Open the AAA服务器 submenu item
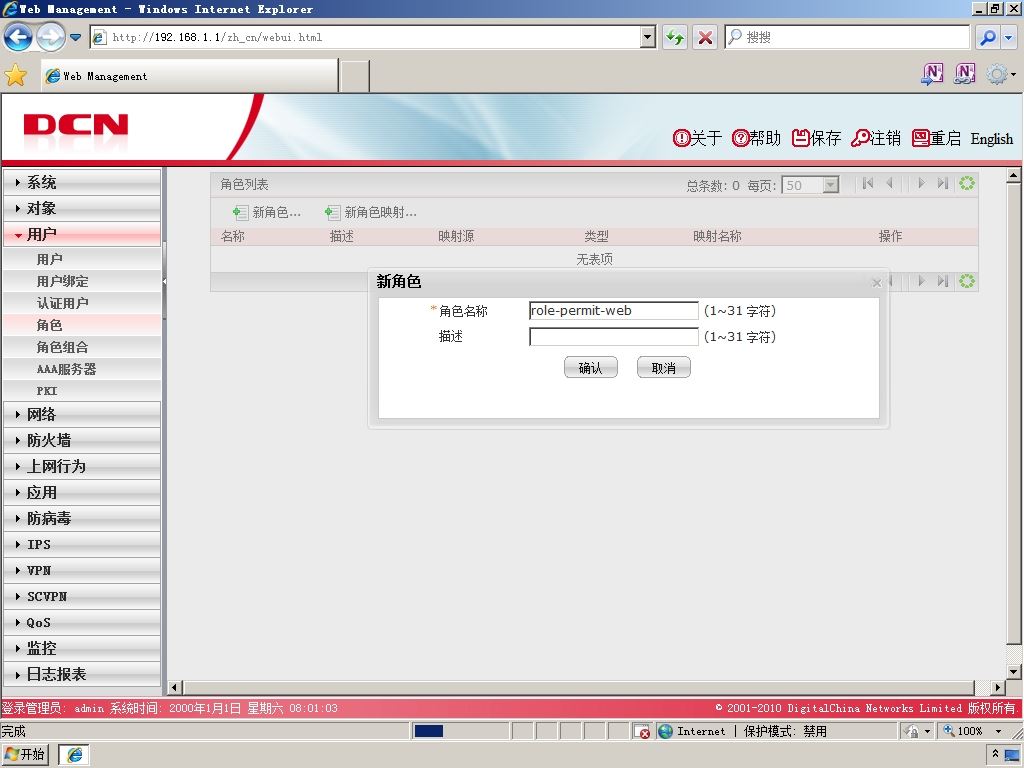This screenshot has height=768, width=1024. (82, 369)
